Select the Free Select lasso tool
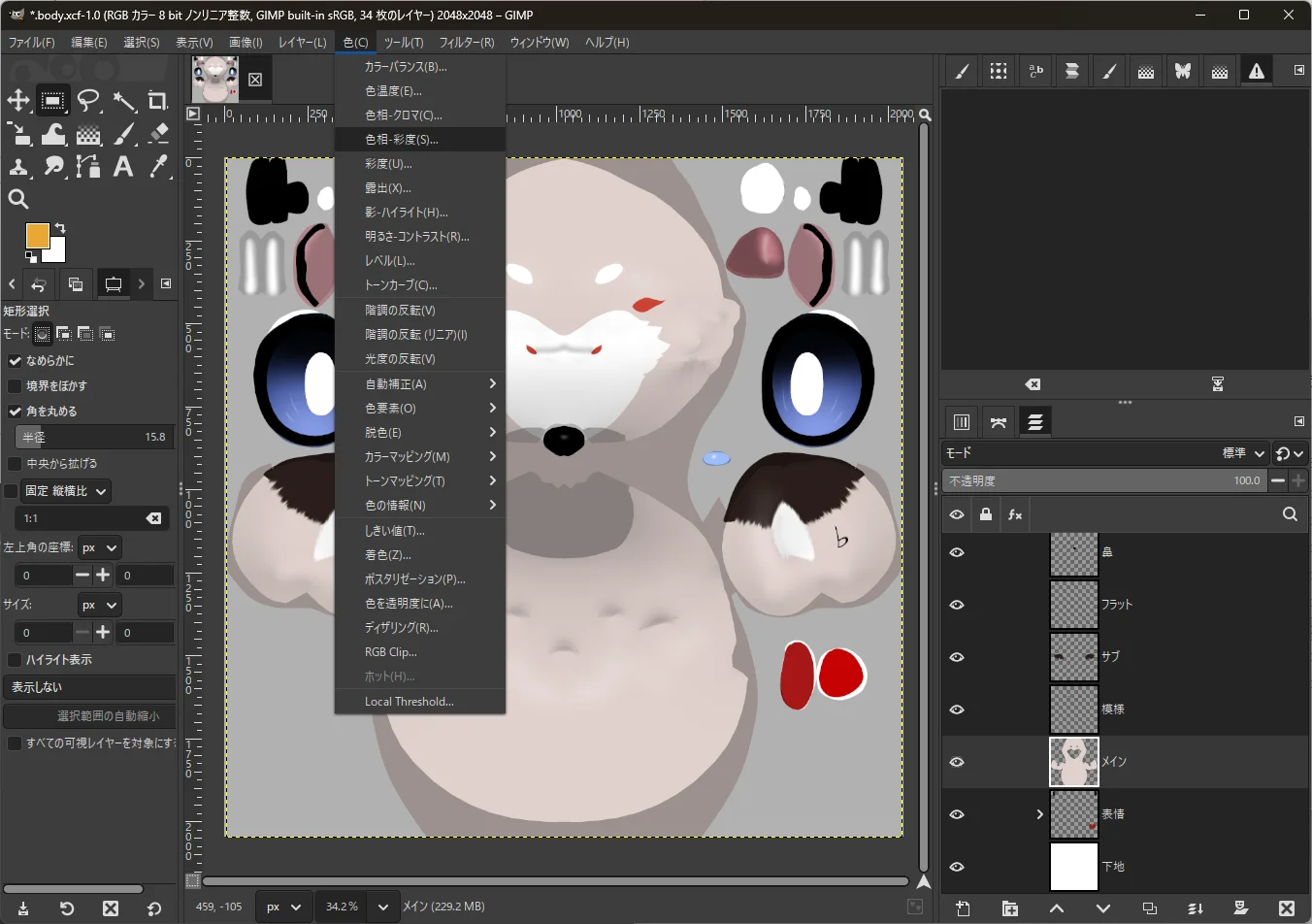The image size is (1312, 924). 88,101
